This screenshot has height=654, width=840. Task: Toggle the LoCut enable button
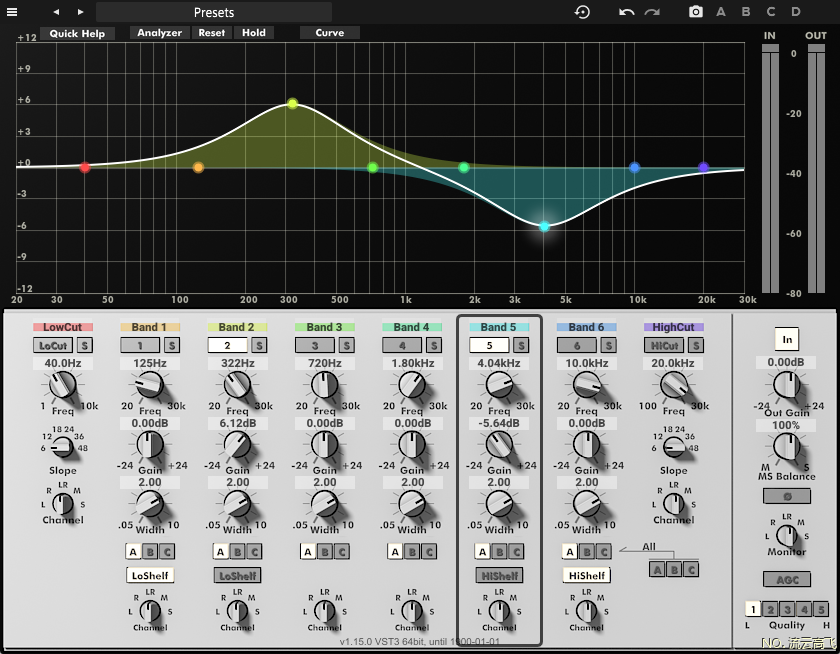tap(52, 345)
